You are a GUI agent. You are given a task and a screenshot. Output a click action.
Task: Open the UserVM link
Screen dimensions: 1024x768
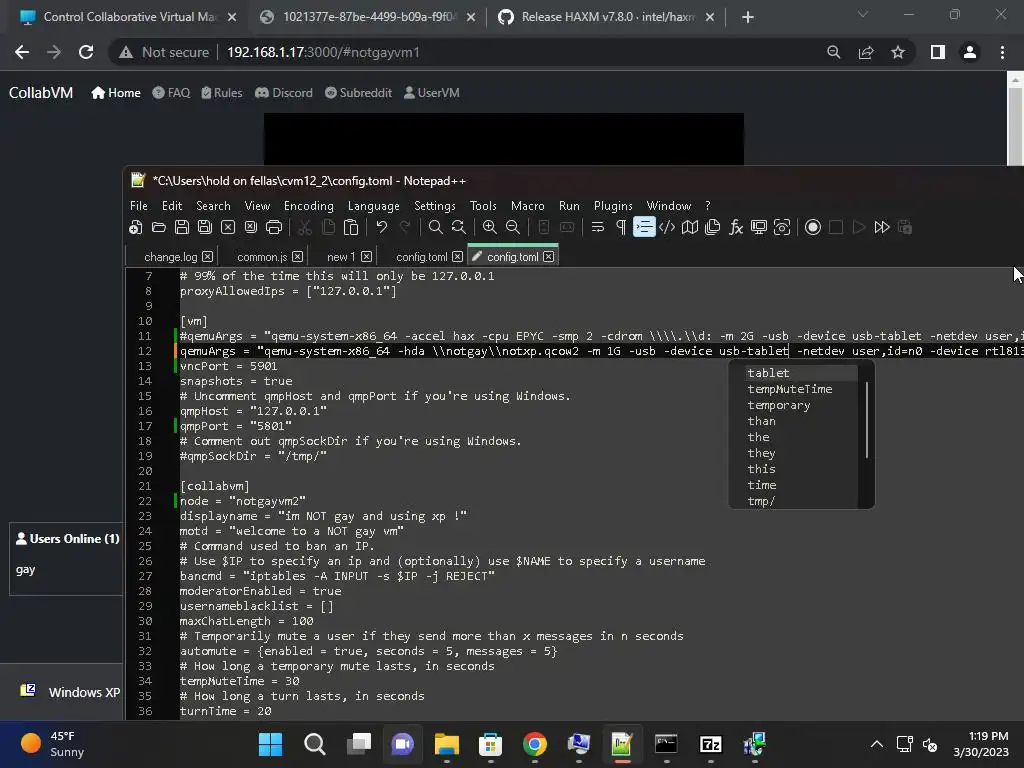pos(432,93)
